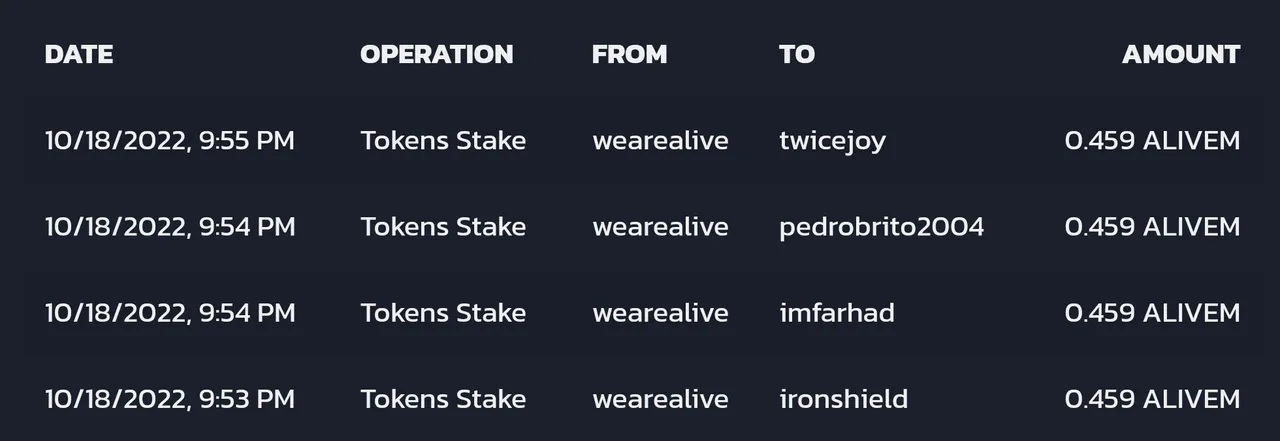
Task: Click the amount in the ironshield row
Action: click(1153, 399)
